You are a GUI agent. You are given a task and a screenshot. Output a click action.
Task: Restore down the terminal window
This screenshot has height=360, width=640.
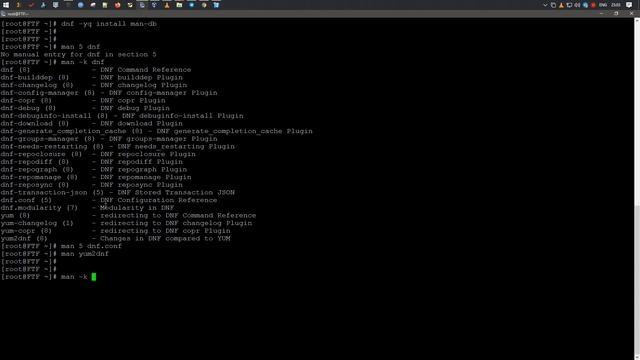(x=616, y=13)
